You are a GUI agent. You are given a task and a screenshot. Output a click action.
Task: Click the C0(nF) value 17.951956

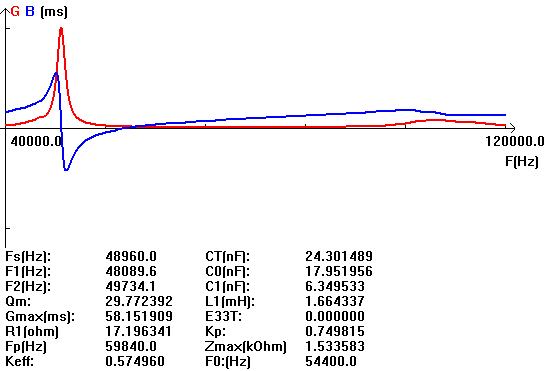(x=339, y=271)
